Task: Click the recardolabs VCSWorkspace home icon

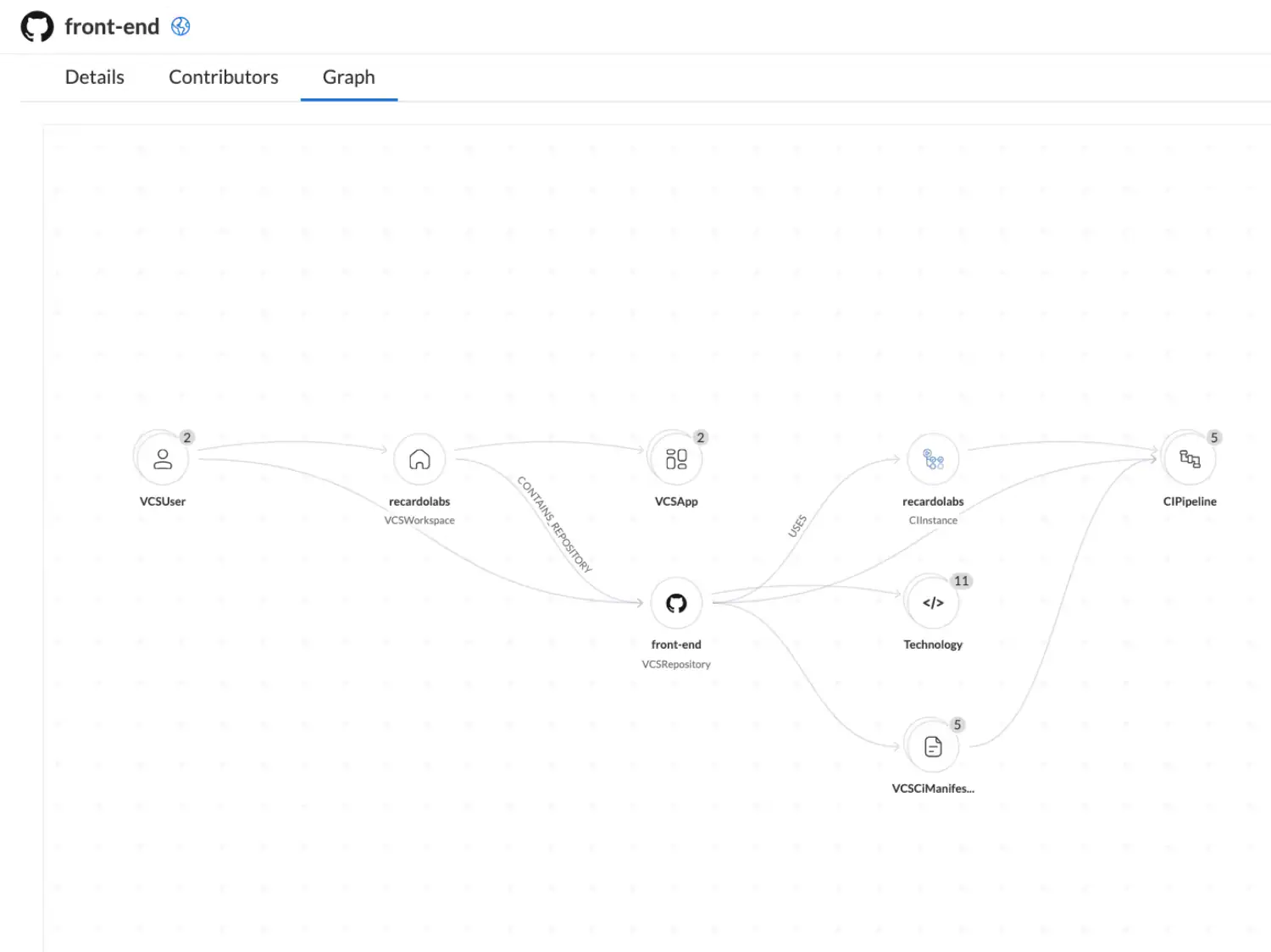Action: pyautogui.click(x=419, y=459)
